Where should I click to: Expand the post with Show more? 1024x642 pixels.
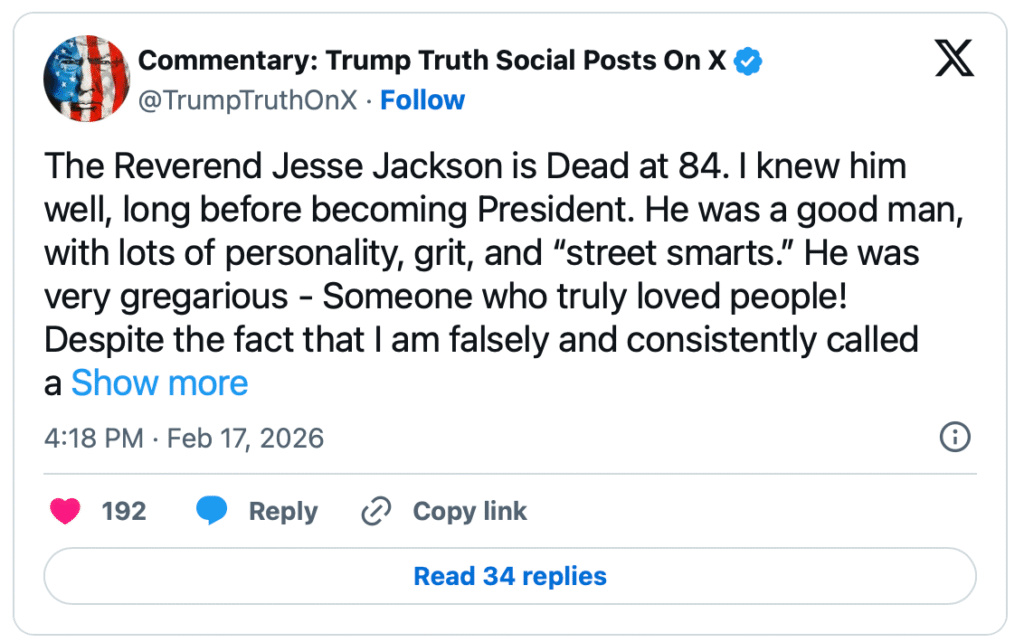159,383
